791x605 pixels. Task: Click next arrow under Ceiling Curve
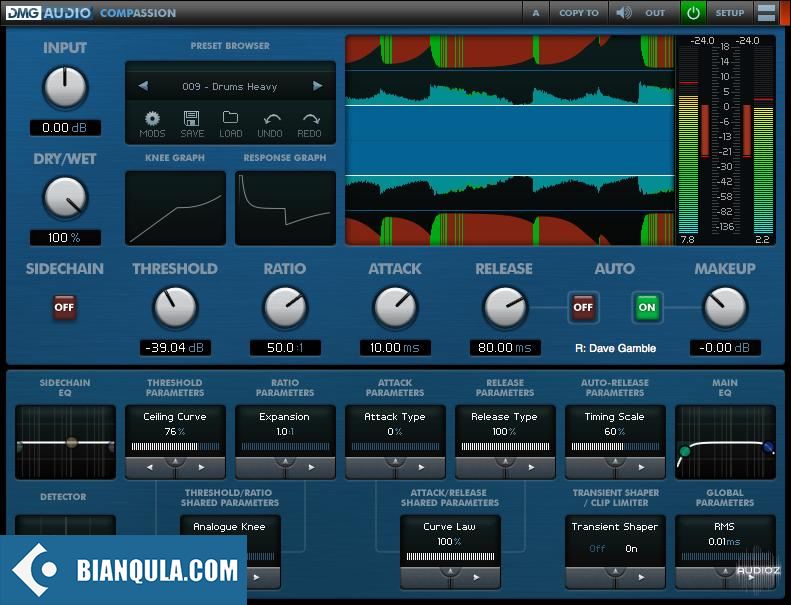pos(201,467)
